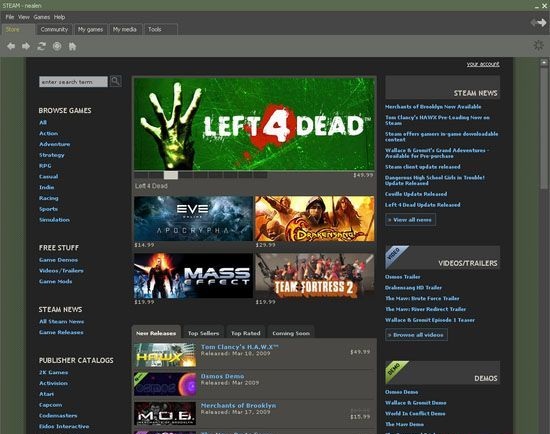Open Tom Clancy's H.A.W.X title link
Viewport: 550px width, 434px height.
[240, 347]
